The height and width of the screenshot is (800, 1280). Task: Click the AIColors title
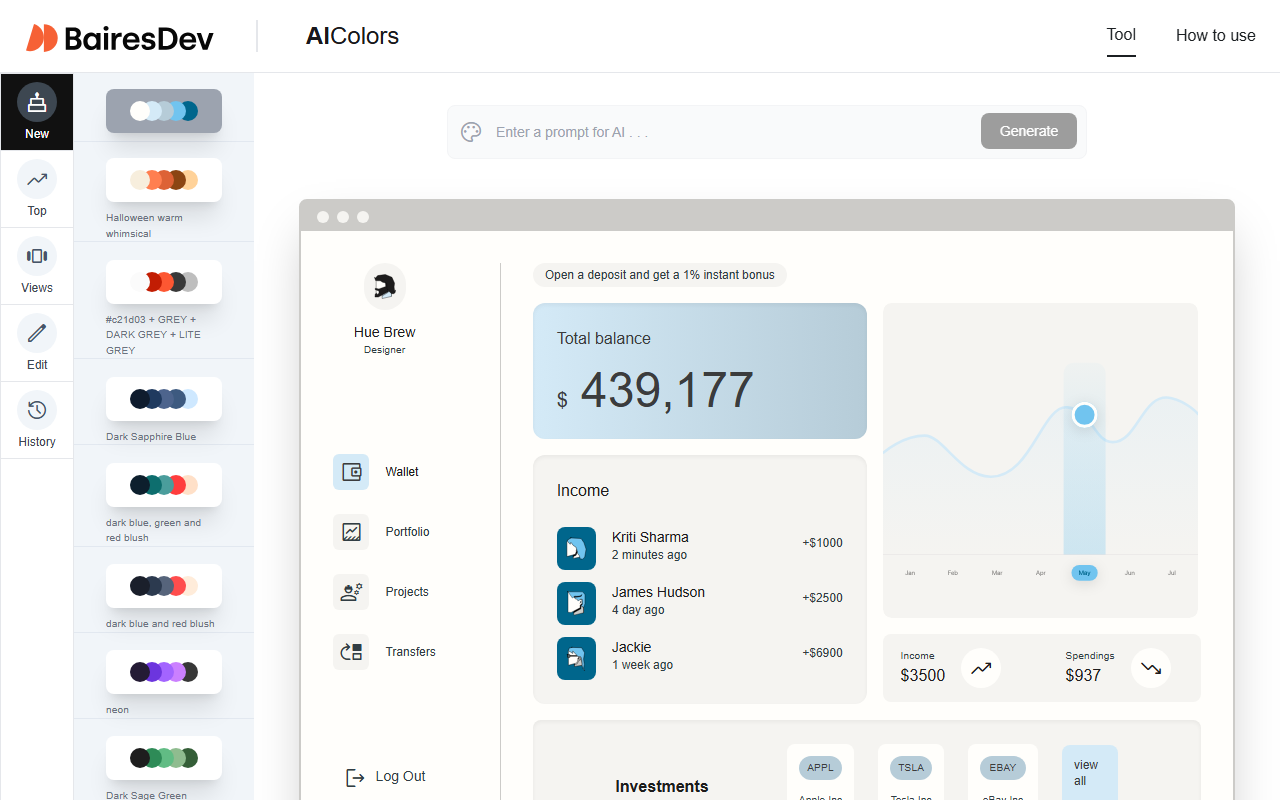coord(352,36)
